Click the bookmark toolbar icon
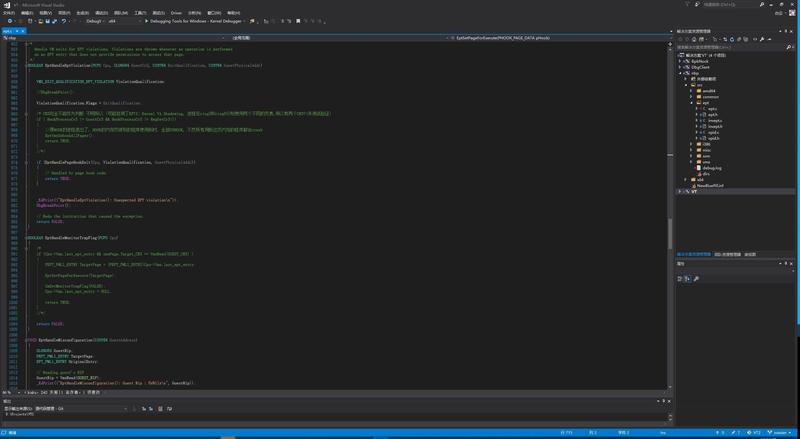 click(x=298, y=21)
